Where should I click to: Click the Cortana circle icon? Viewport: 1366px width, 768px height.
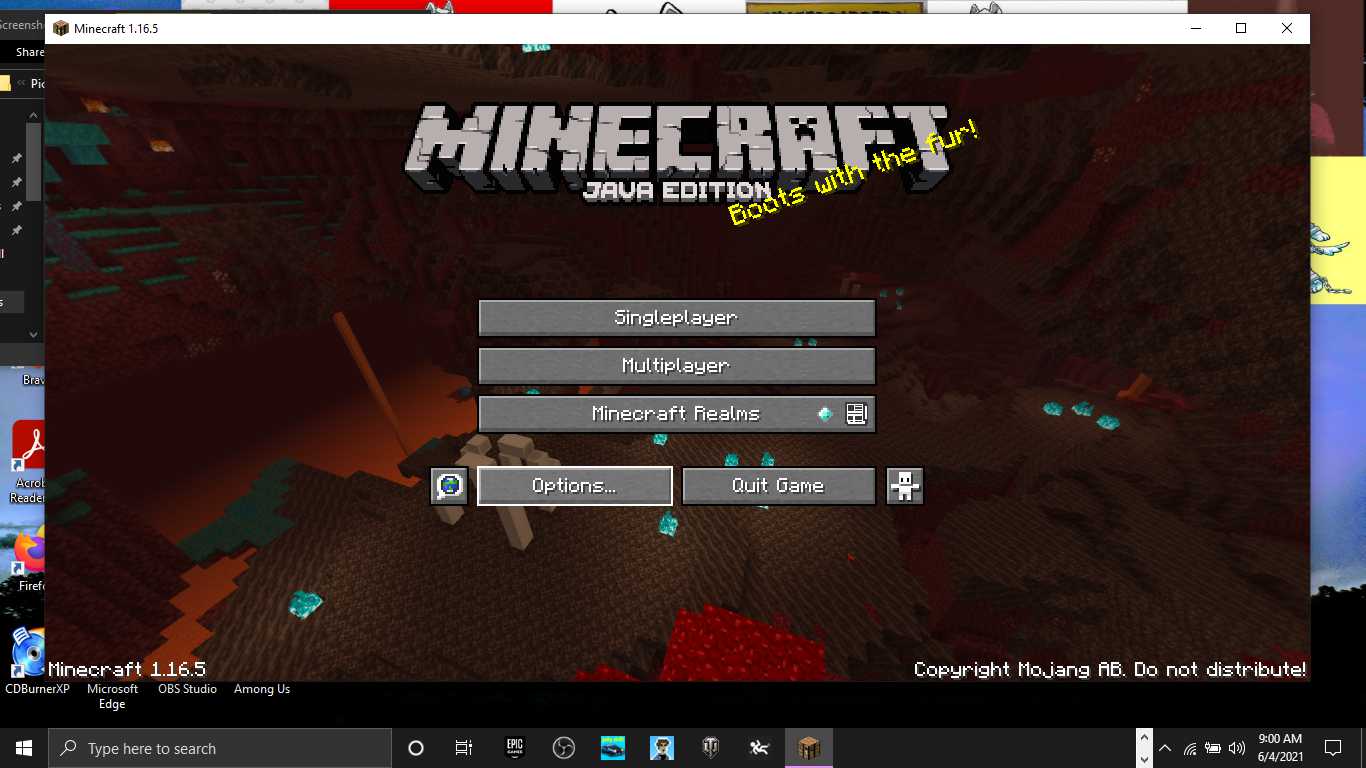tap(416, 748)
